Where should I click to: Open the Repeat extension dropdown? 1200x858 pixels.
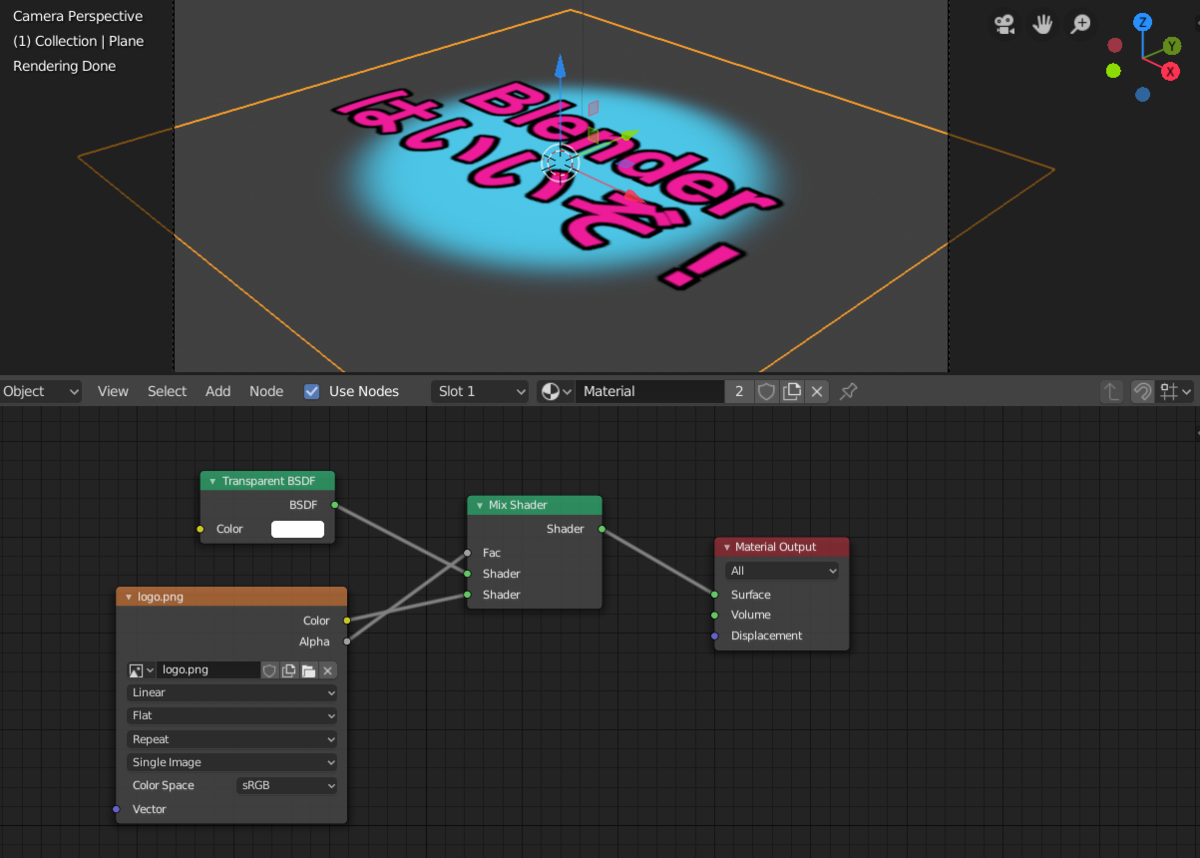tap(232, 739)
